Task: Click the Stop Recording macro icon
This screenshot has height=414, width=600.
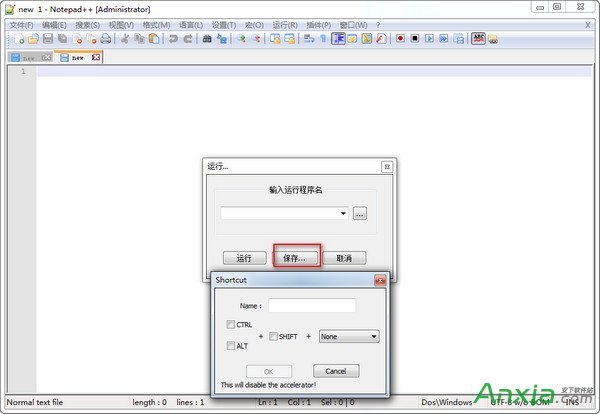Action: pyautogui.click(x=415, y=39)
